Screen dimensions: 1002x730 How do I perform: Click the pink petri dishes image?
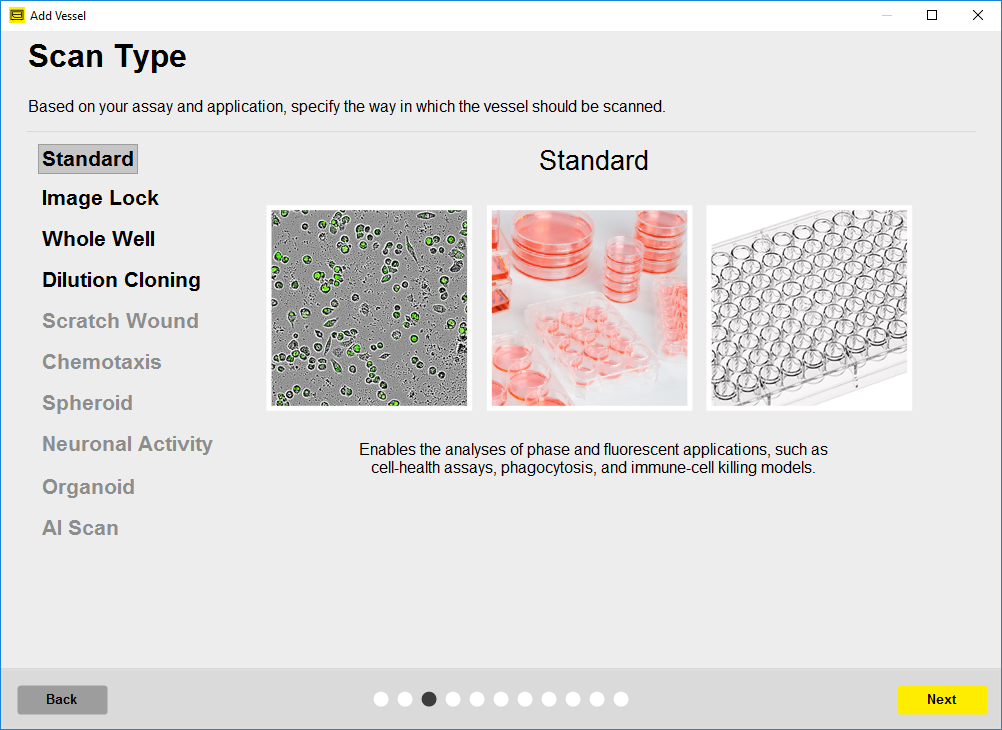click(x=589, y=308)
